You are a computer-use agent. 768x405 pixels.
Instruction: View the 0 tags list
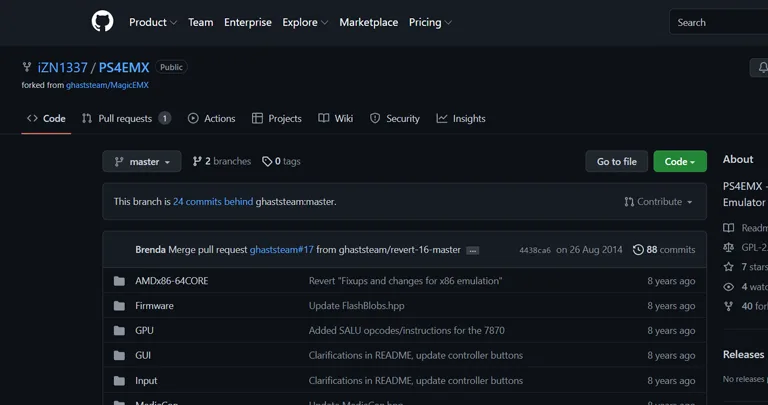[281, 161]
